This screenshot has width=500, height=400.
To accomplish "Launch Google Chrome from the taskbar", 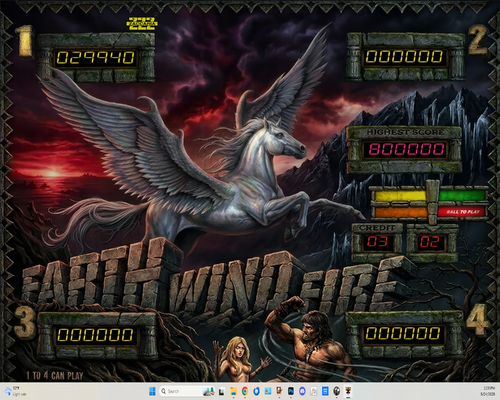I will (x=245, y=391).
